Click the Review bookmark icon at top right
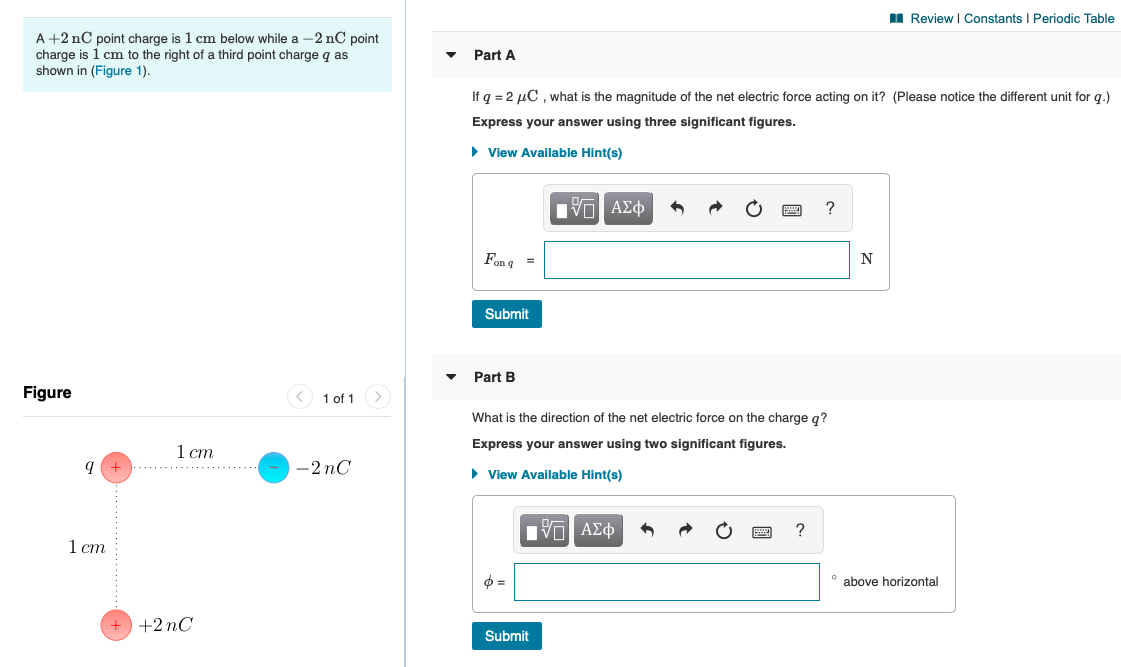Viewport: 1121px width, 667px height. pos(900,18)
